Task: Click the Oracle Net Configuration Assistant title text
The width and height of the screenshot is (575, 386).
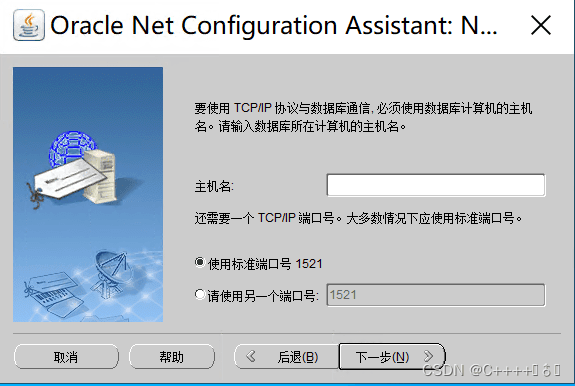Action: pyautogui.click(x=274, y=25)
